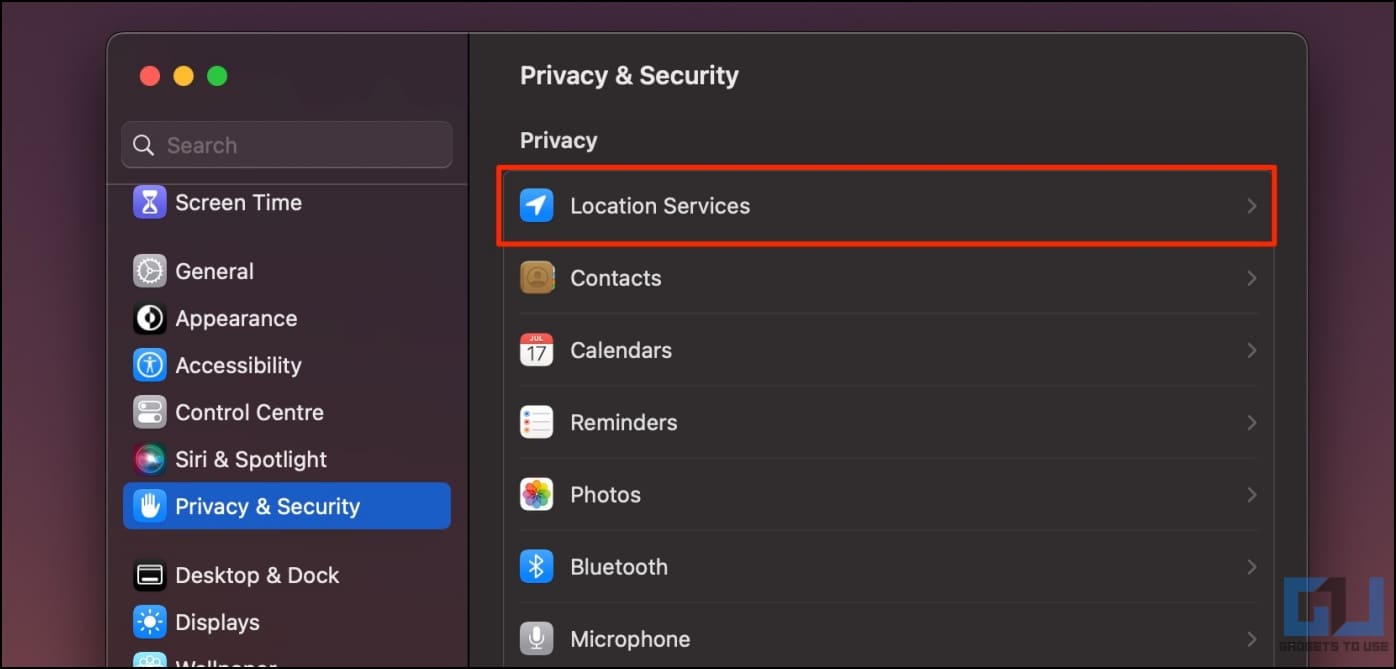Click the Screen Time hourglass icon

pos(150,202)
